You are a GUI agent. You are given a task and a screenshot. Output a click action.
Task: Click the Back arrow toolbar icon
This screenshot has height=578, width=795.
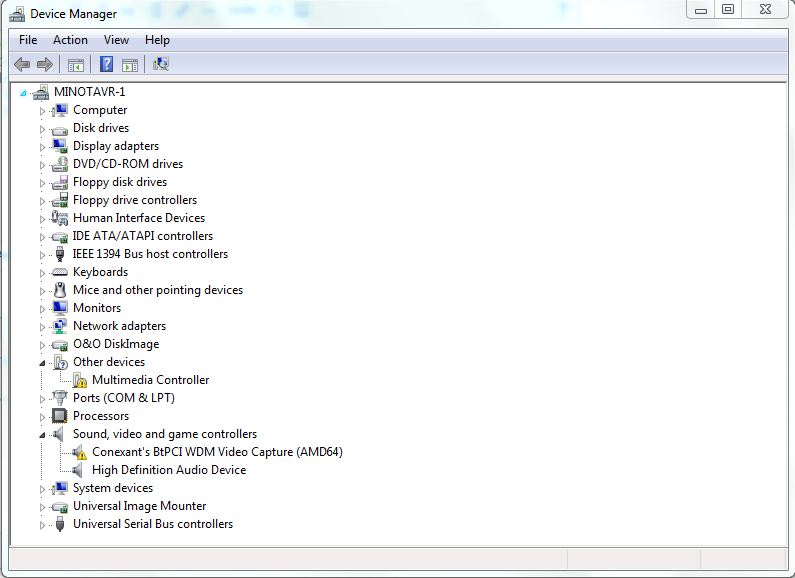pyautogui.click(x=22, y=64)
